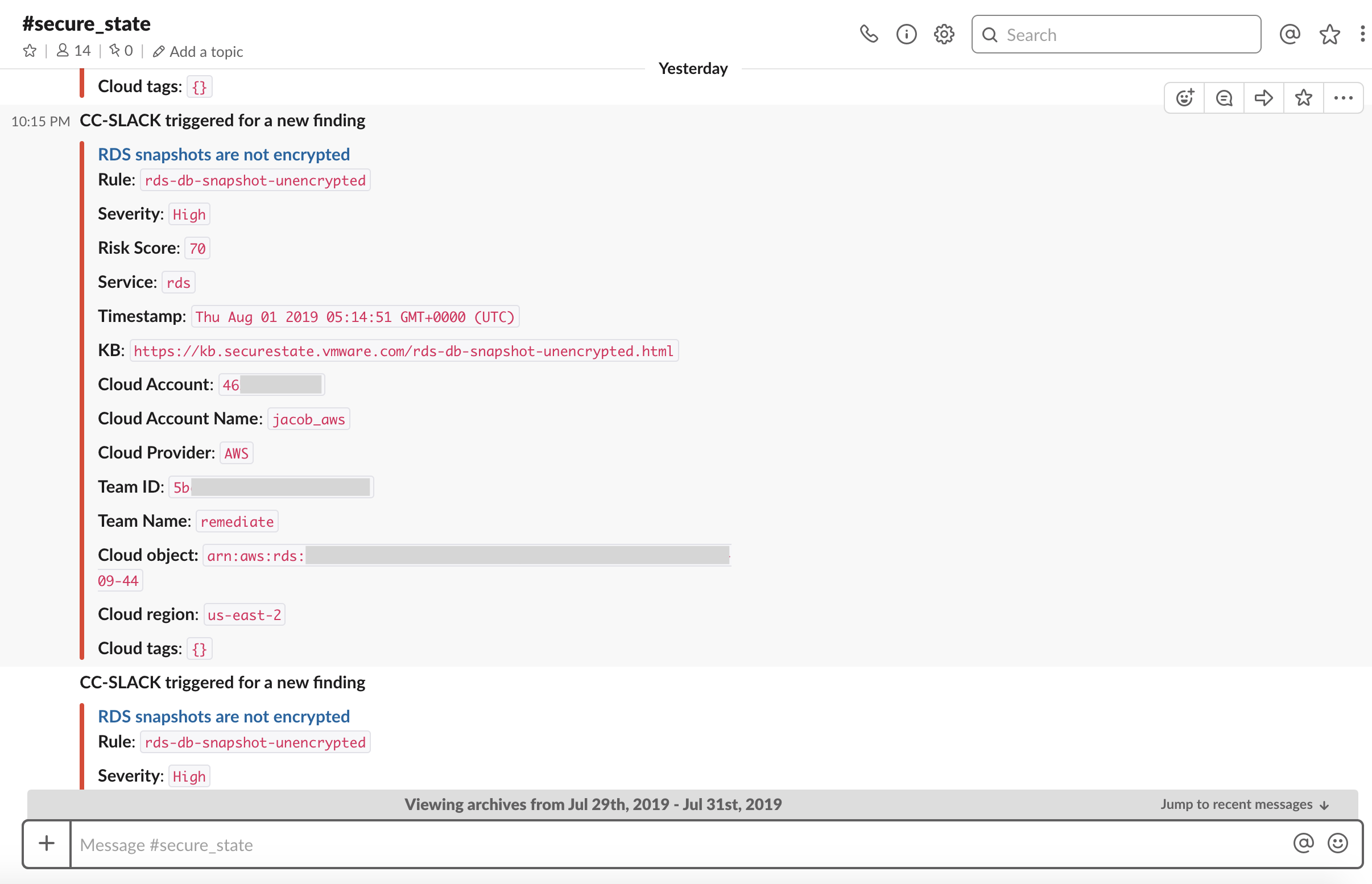1372x884 pixels.
Task: Open the channel options kebab menu
Action: (x=1363, y=34)
